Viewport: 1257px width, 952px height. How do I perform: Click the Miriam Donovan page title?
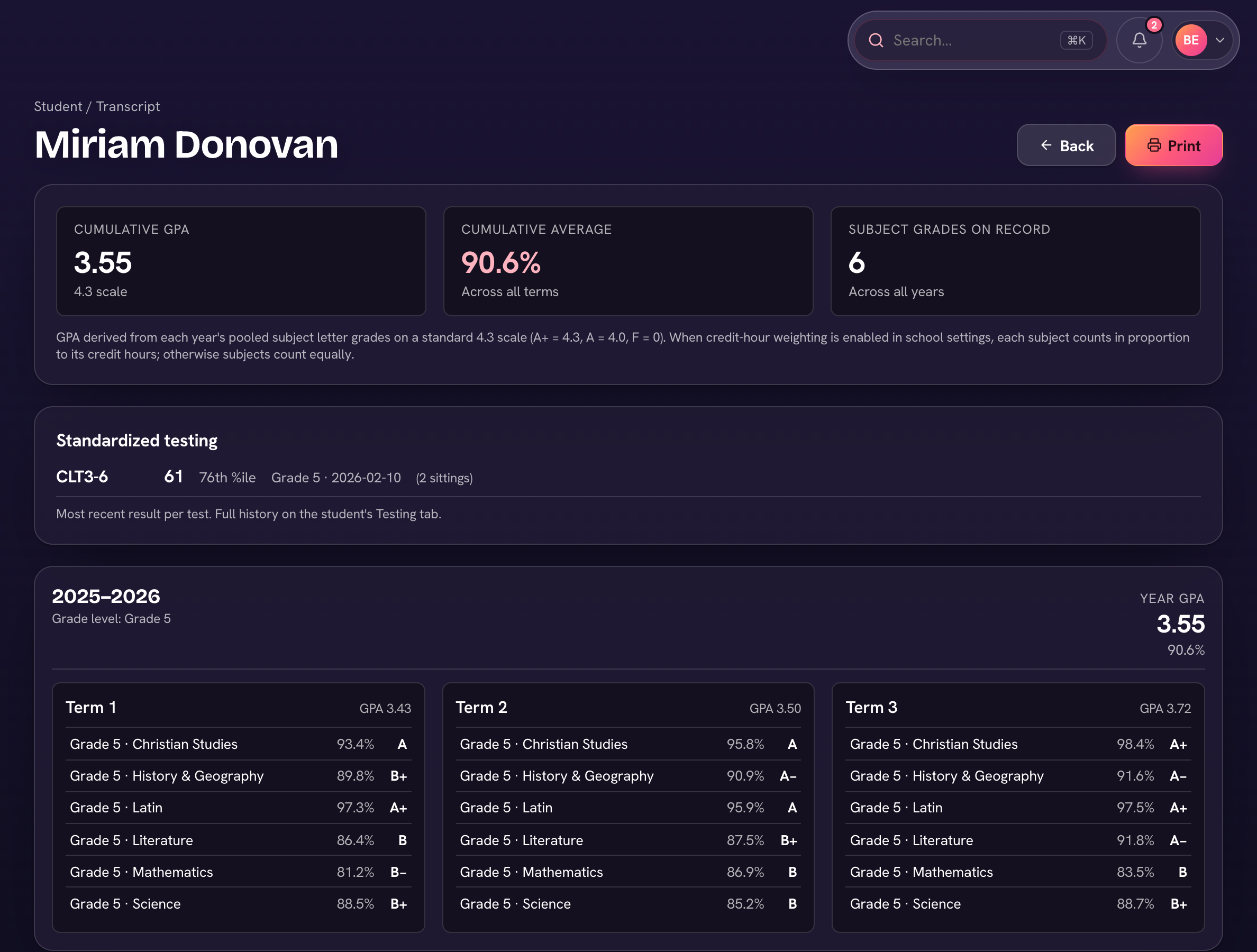pyautogui.click(x=186, y=144)
